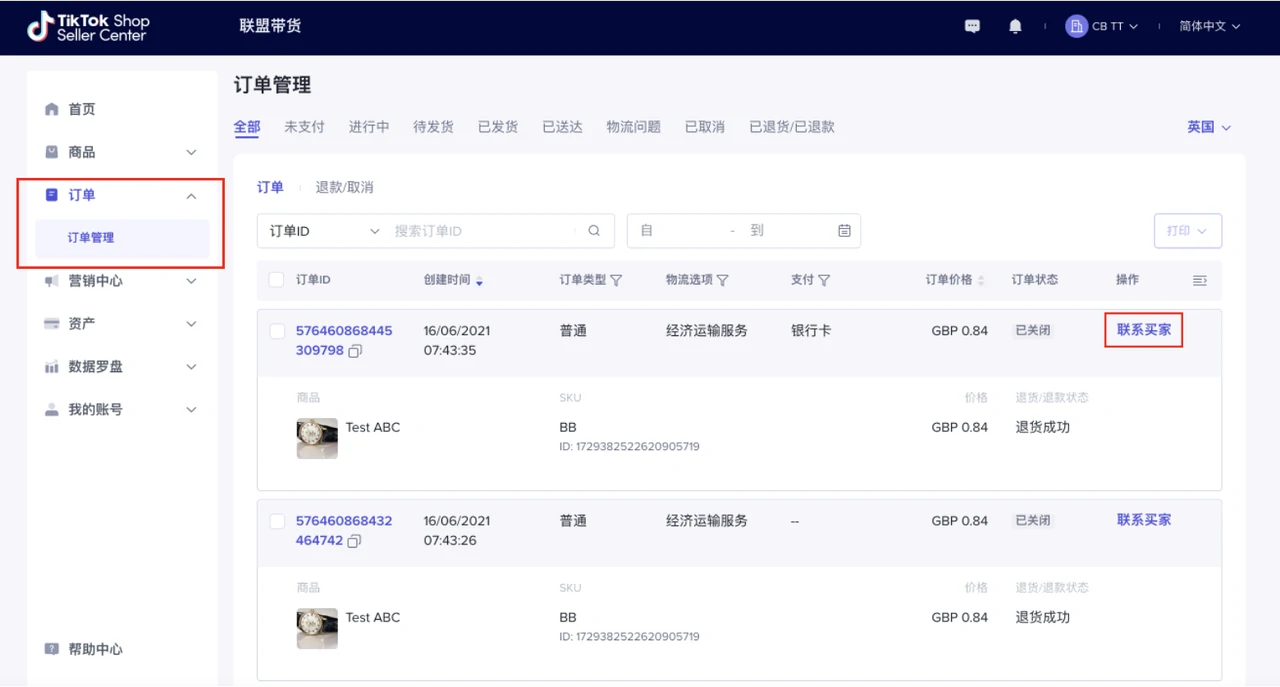1280x687 pixels.
Task: Click the 物流选项 filter funnel icon
Action: [x=722, y=280]
